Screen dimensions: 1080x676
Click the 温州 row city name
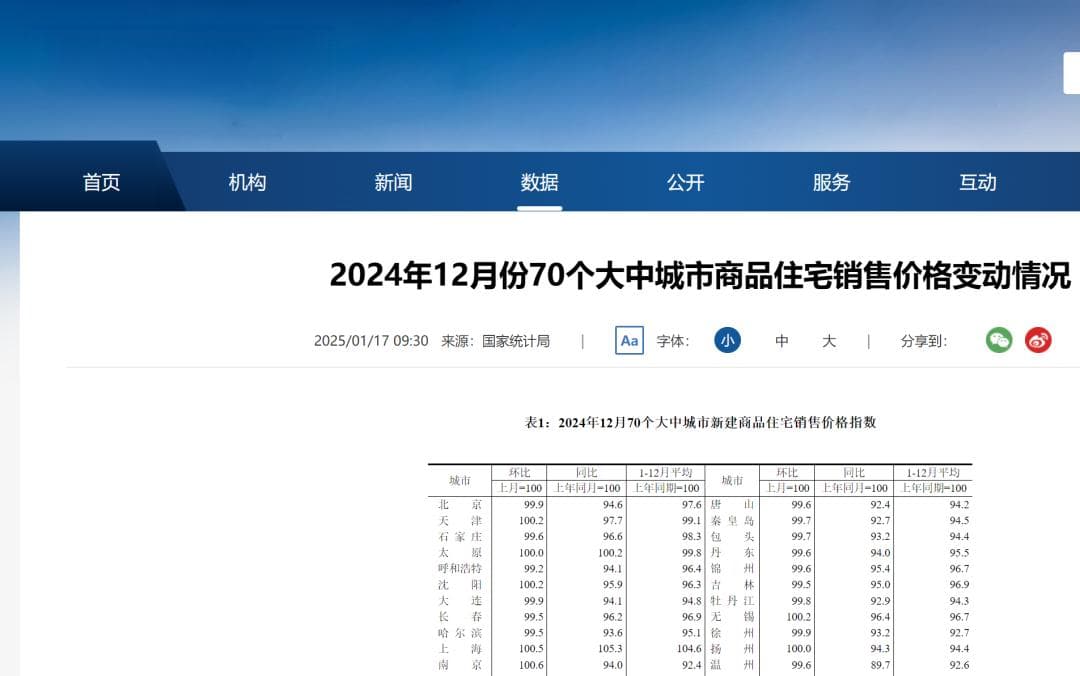[x=732, y=665]
